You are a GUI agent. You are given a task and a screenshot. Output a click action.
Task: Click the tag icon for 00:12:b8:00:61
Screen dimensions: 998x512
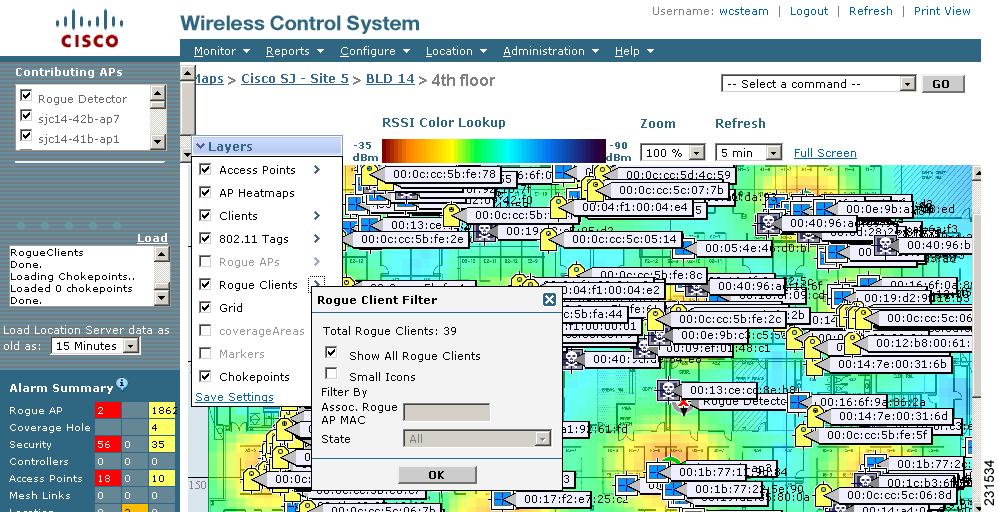click(x=853, y=344)
